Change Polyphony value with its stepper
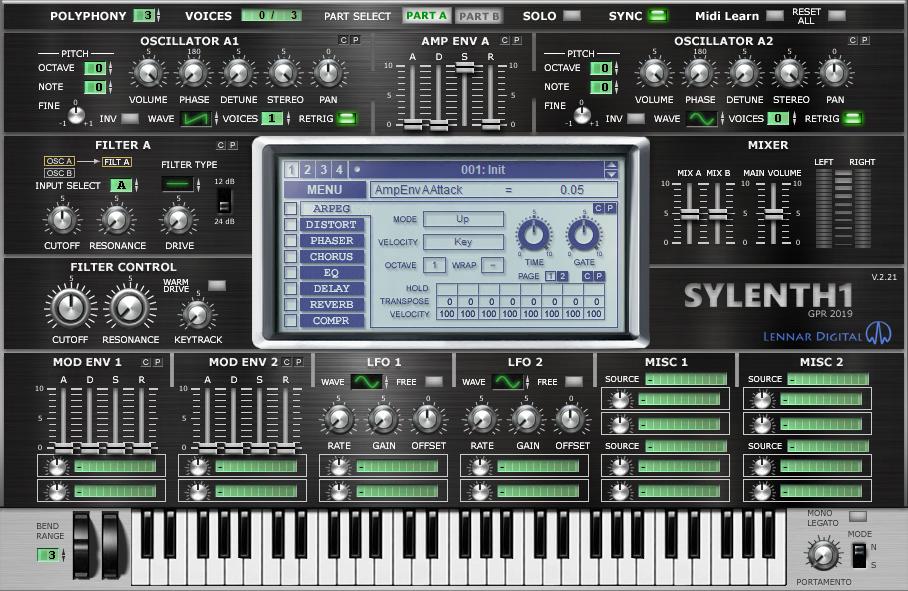908x591 pixels. tap(158, 16)
